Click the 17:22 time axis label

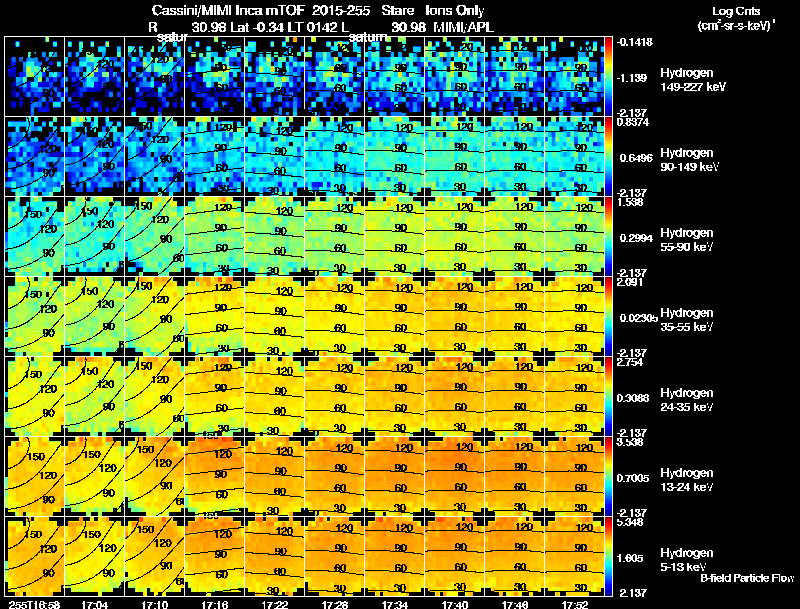tap(275, 604)
